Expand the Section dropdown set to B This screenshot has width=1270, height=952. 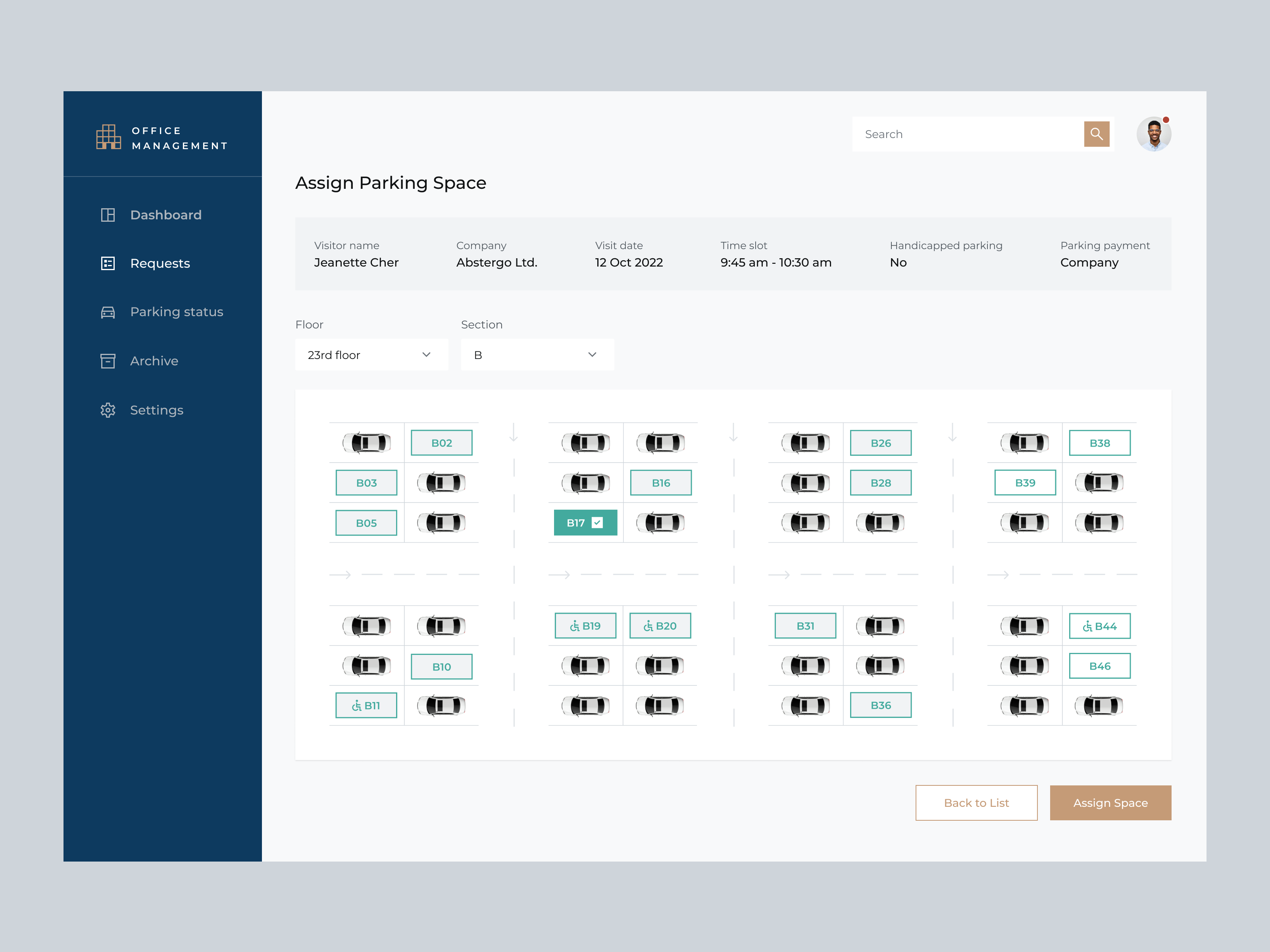point(537,355)
